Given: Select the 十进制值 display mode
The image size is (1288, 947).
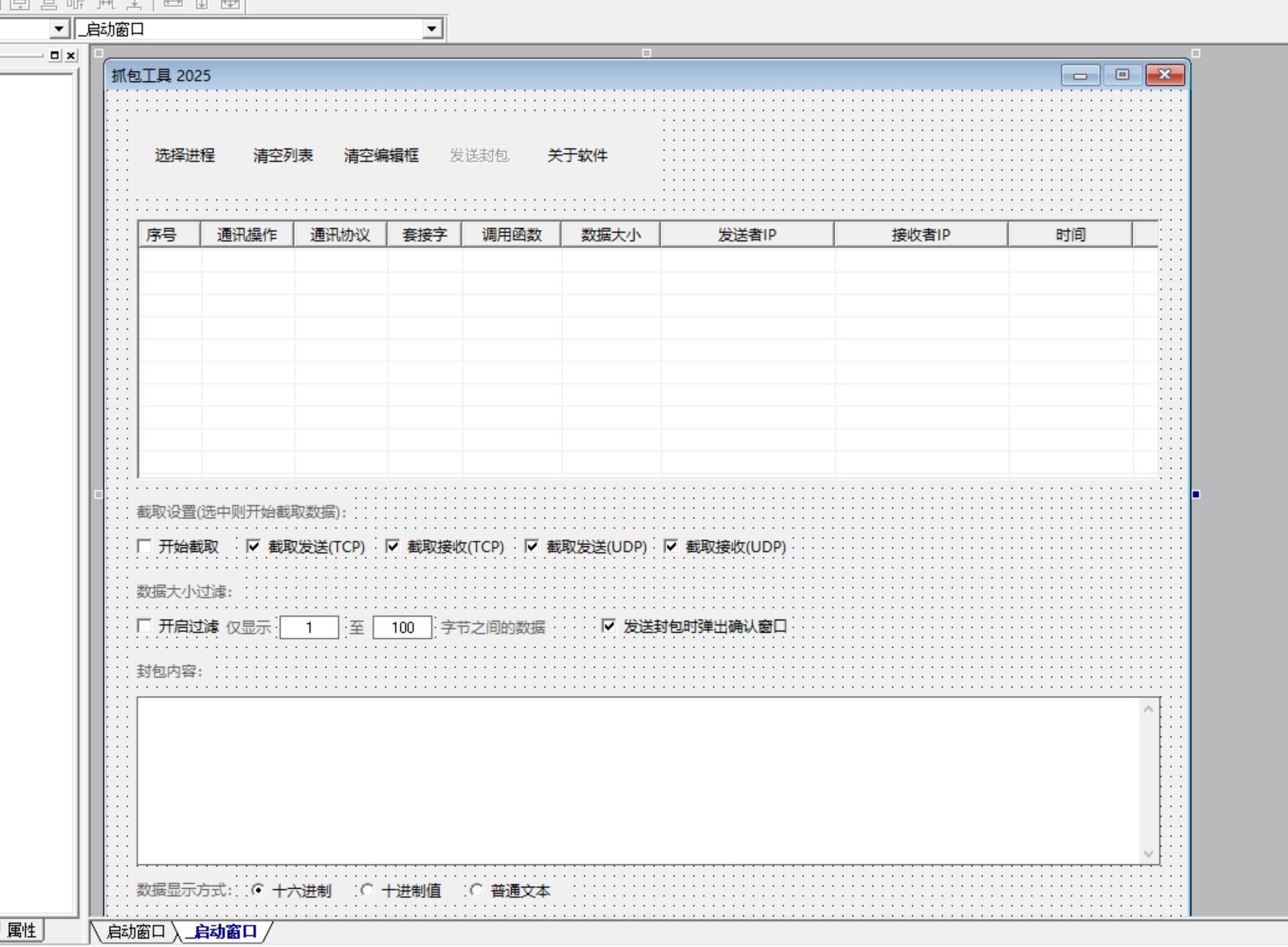Looking at the screenshot, I should 367,891.
